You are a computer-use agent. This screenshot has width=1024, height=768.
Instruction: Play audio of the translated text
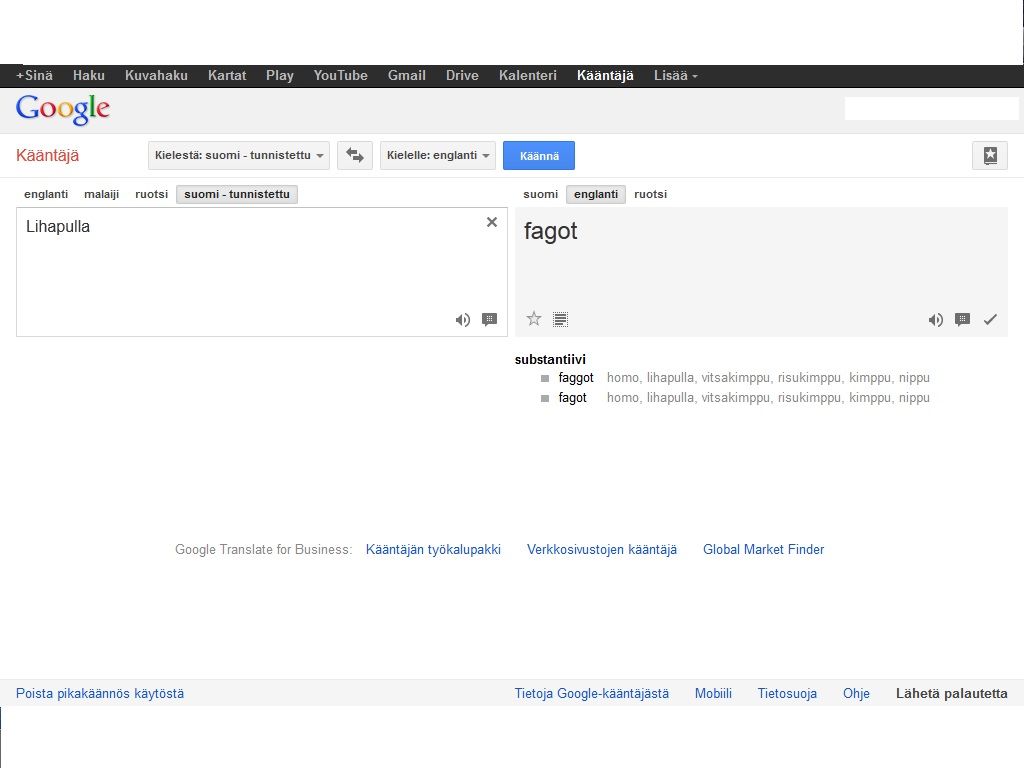[x=935, y=320]
